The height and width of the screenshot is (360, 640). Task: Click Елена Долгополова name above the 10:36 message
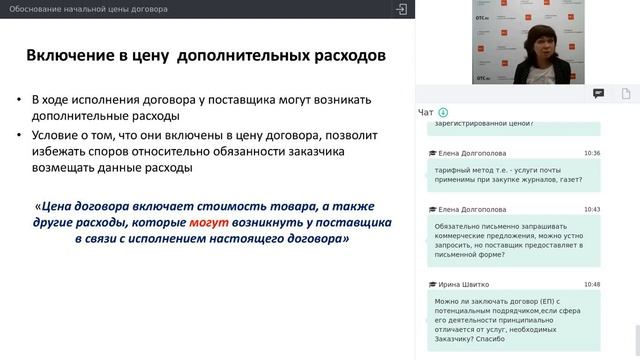pyautogui.click(x=472, y=153)
